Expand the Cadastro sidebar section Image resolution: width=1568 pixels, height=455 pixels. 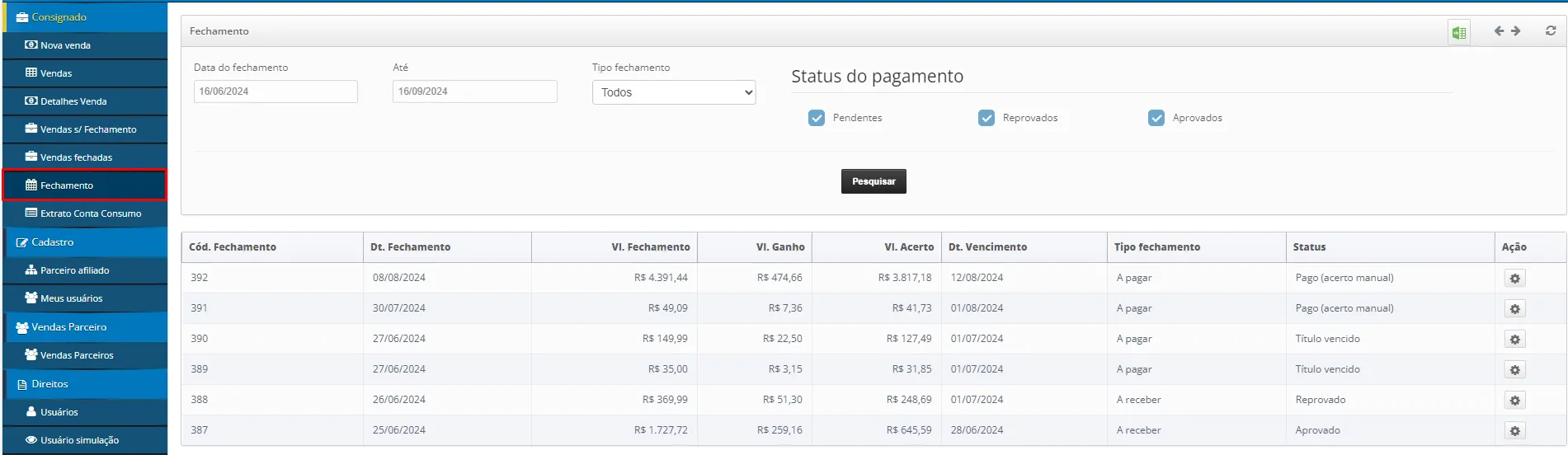(x=53, y=242)
